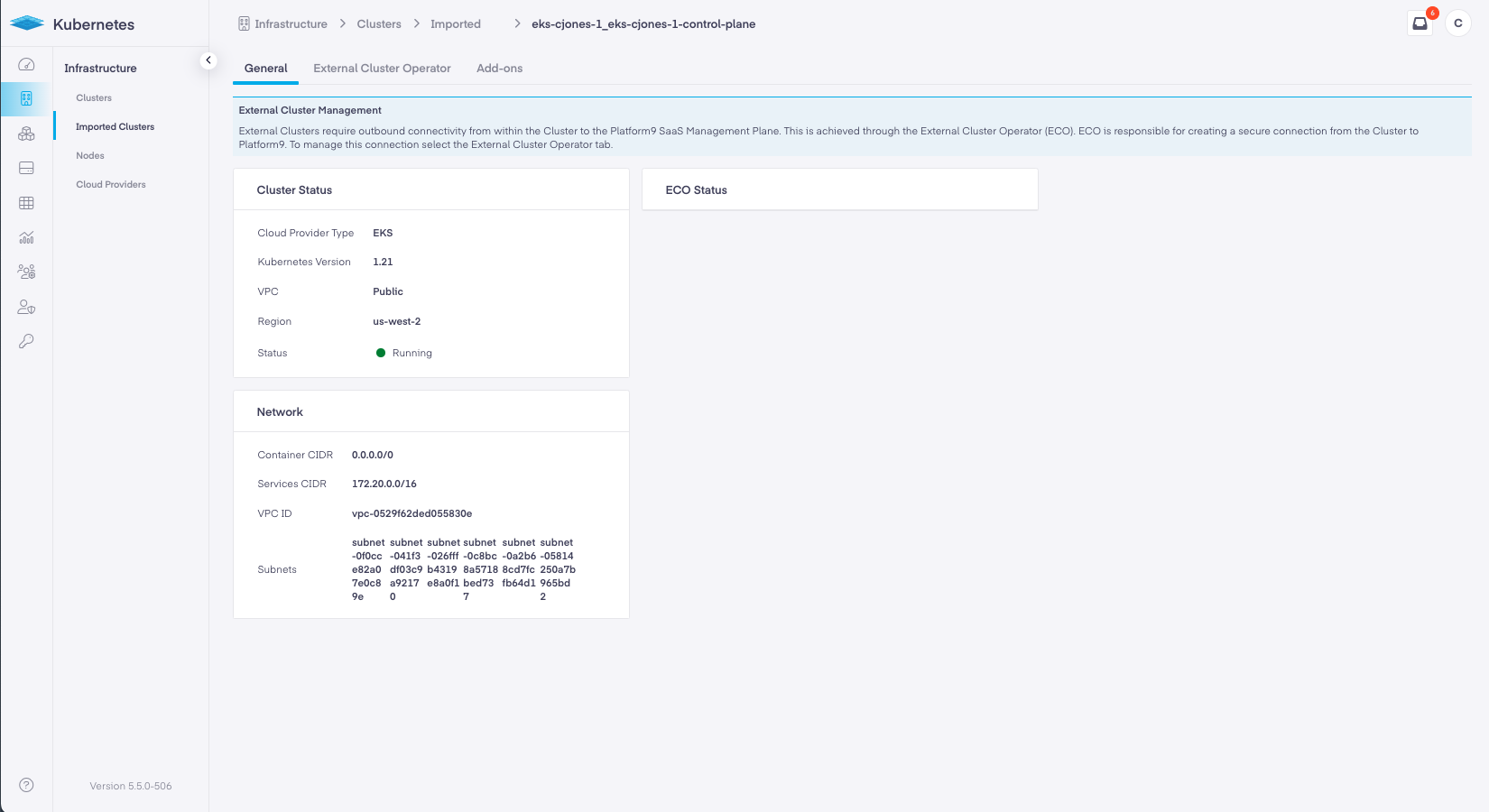The image size is (1489, 812).
Task: Collapse the Infrastructure side panel
Action: click(x=208, y=60)
